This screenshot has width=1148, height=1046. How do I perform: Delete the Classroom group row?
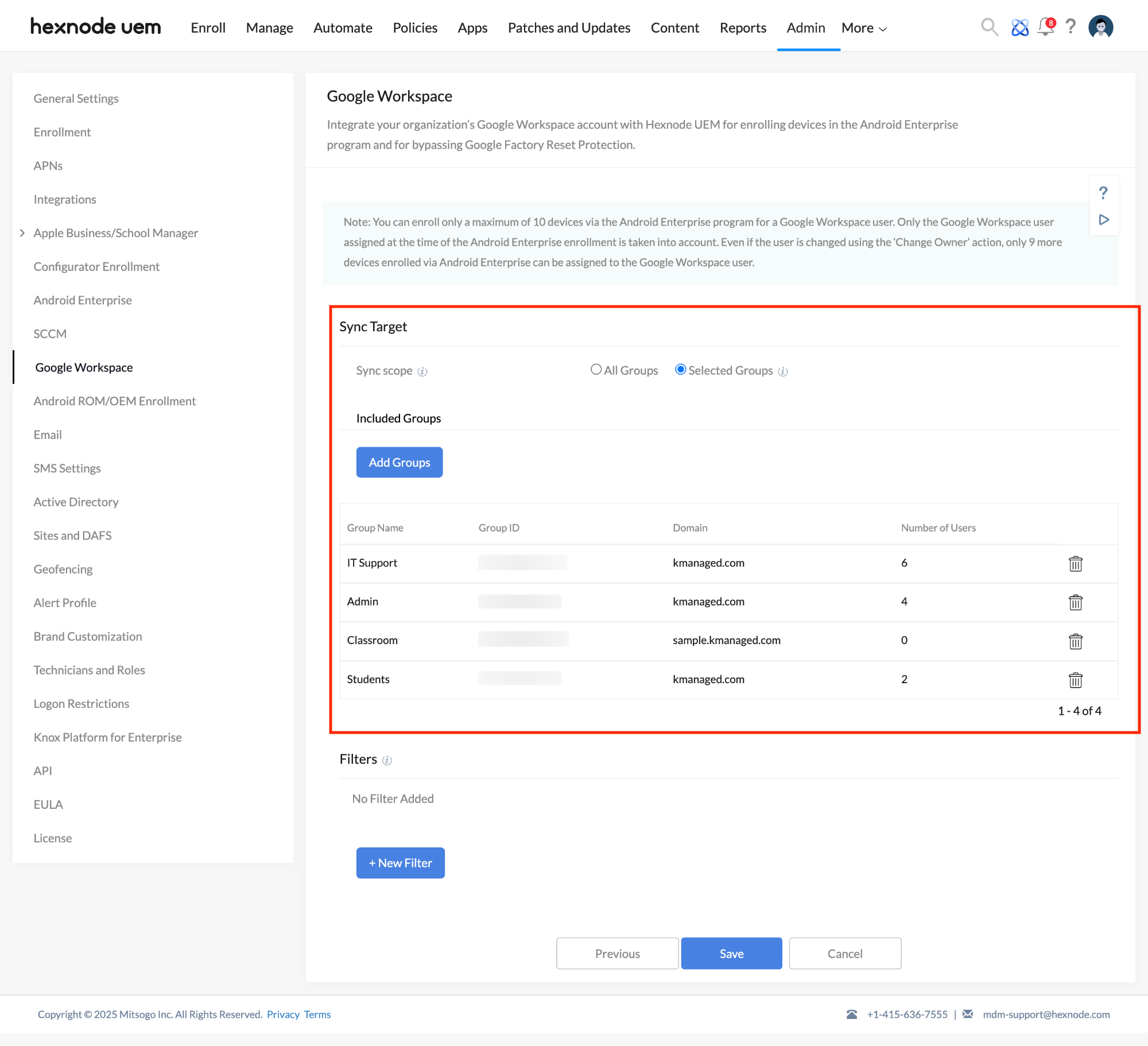click(x=1075, y=641)
